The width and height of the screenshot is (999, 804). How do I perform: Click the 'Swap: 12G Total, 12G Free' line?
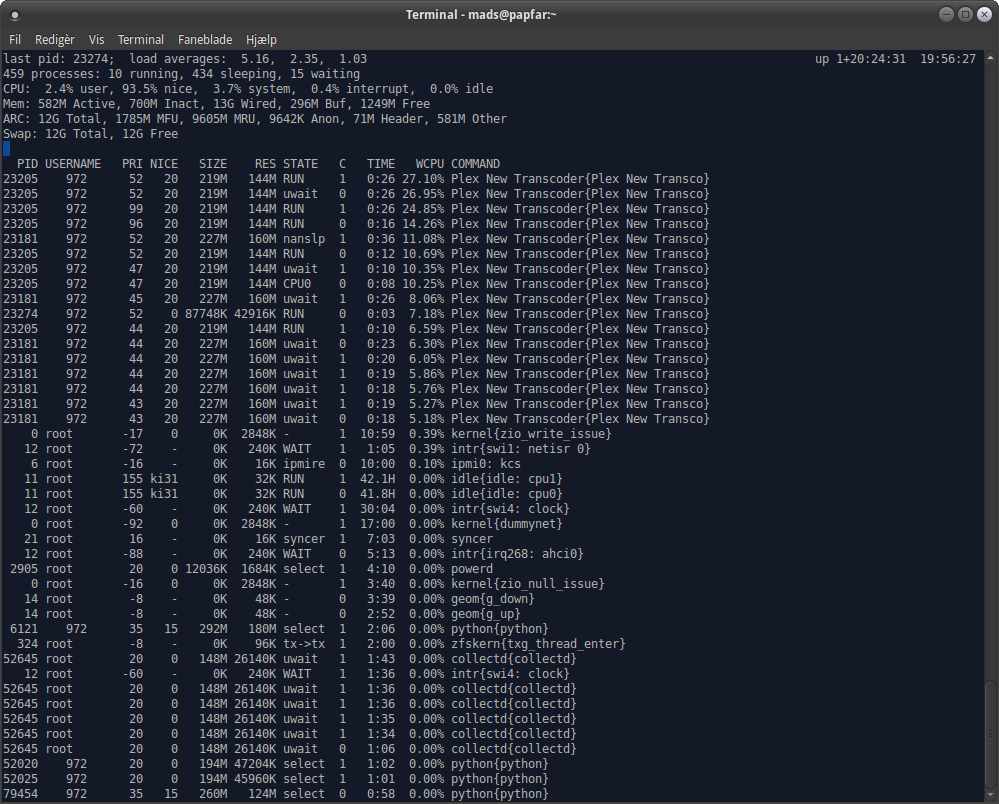pyautogui.click(x=90, y=134)
